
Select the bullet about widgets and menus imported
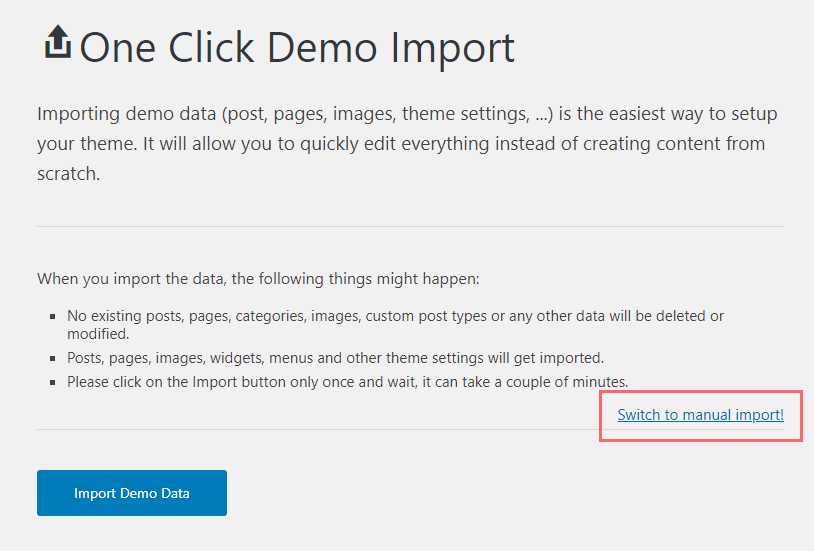tap(335, 358)
